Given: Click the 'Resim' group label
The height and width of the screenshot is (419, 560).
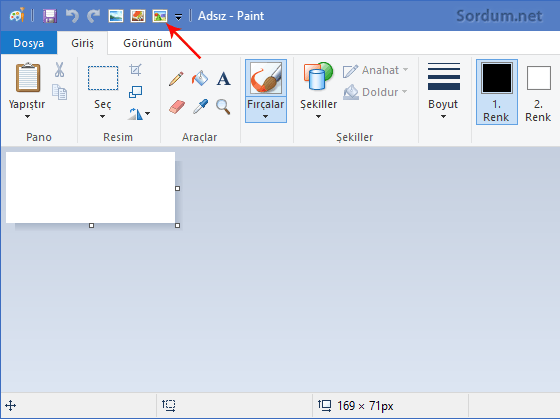Looking at the screenshot, I should point(118,137).
